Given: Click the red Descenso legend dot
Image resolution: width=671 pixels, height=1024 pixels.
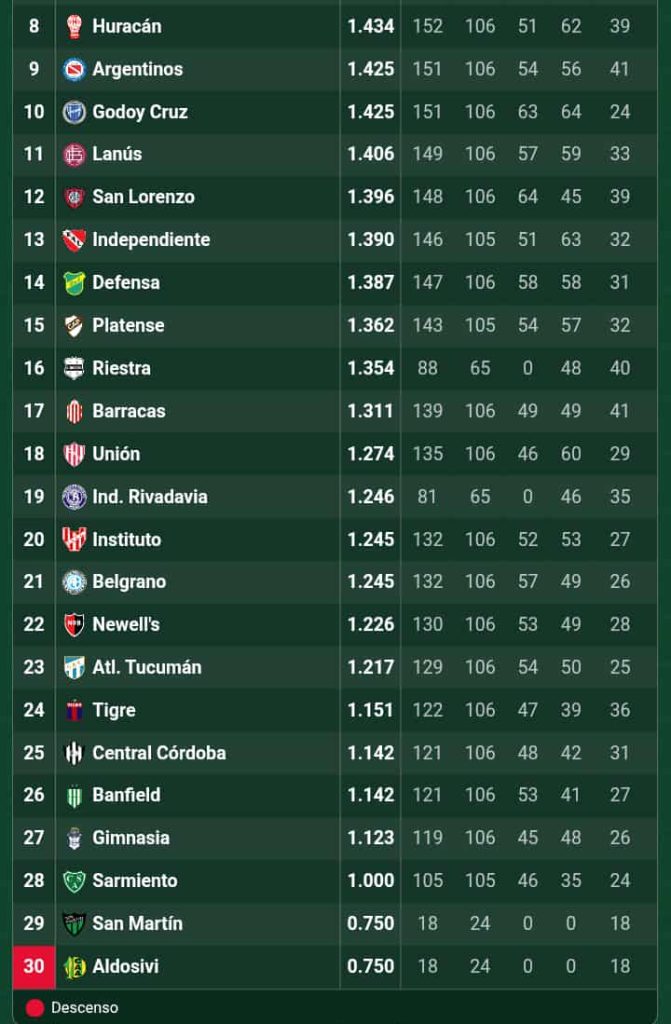Looking at the screenshot, I should coord(35,1008).
